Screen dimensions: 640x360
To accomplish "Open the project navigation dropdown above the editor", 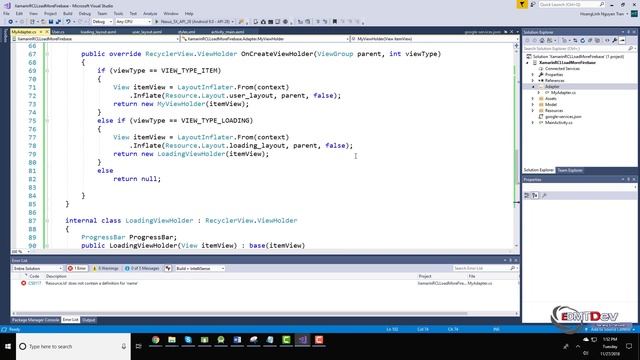I will point(96,39).
